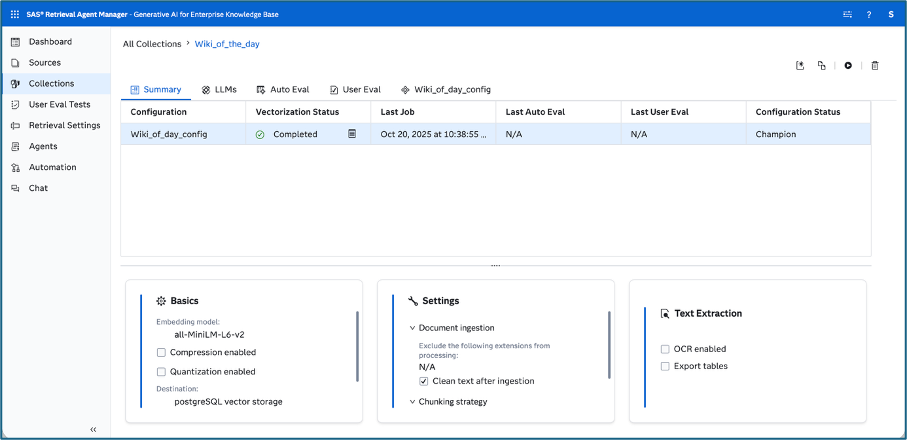Click the green Completed check status icon

tap(260, 134)
